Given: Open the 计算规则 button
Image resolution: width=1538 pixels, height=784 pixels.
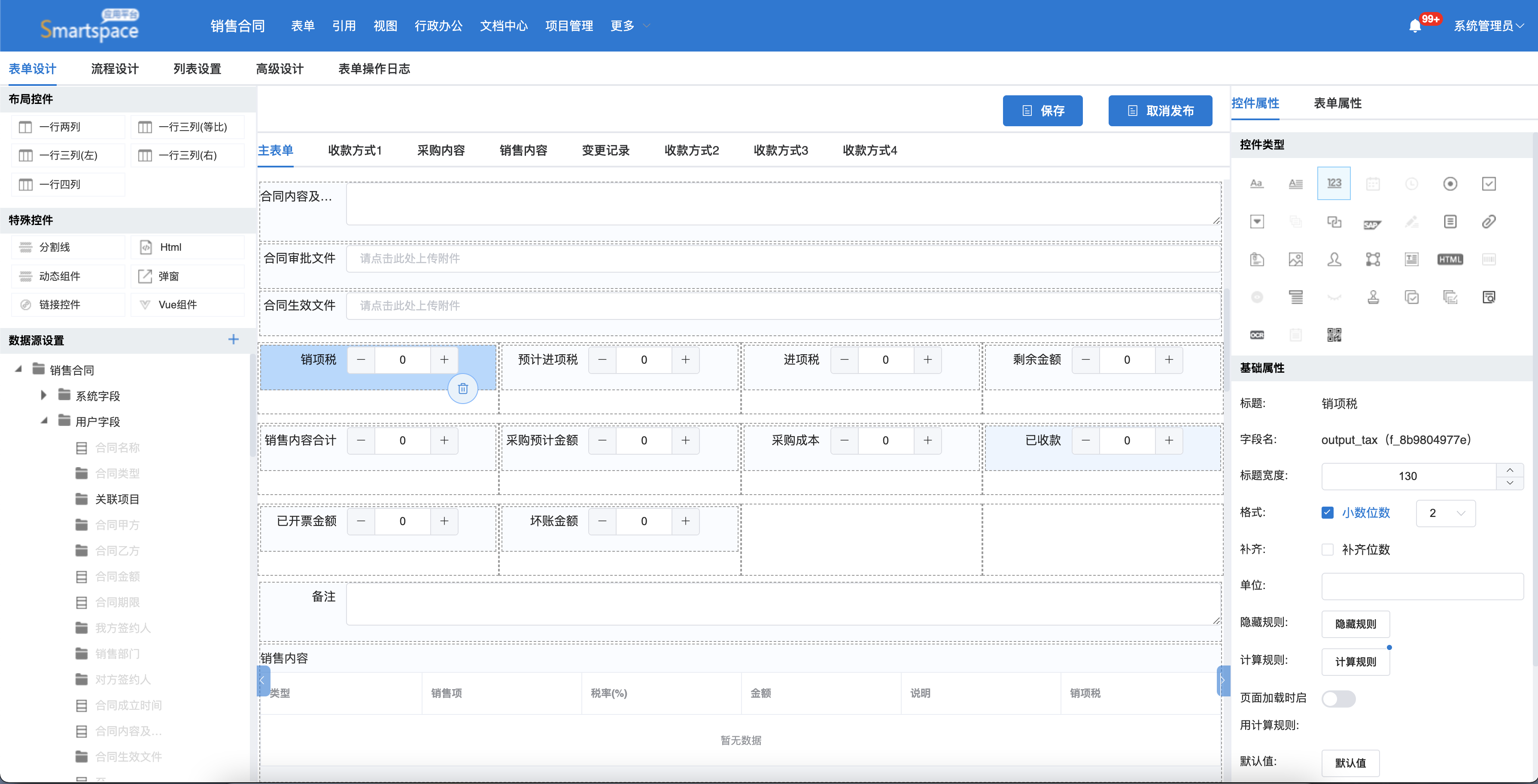Looking at the screenshot, I should 1355,661.
